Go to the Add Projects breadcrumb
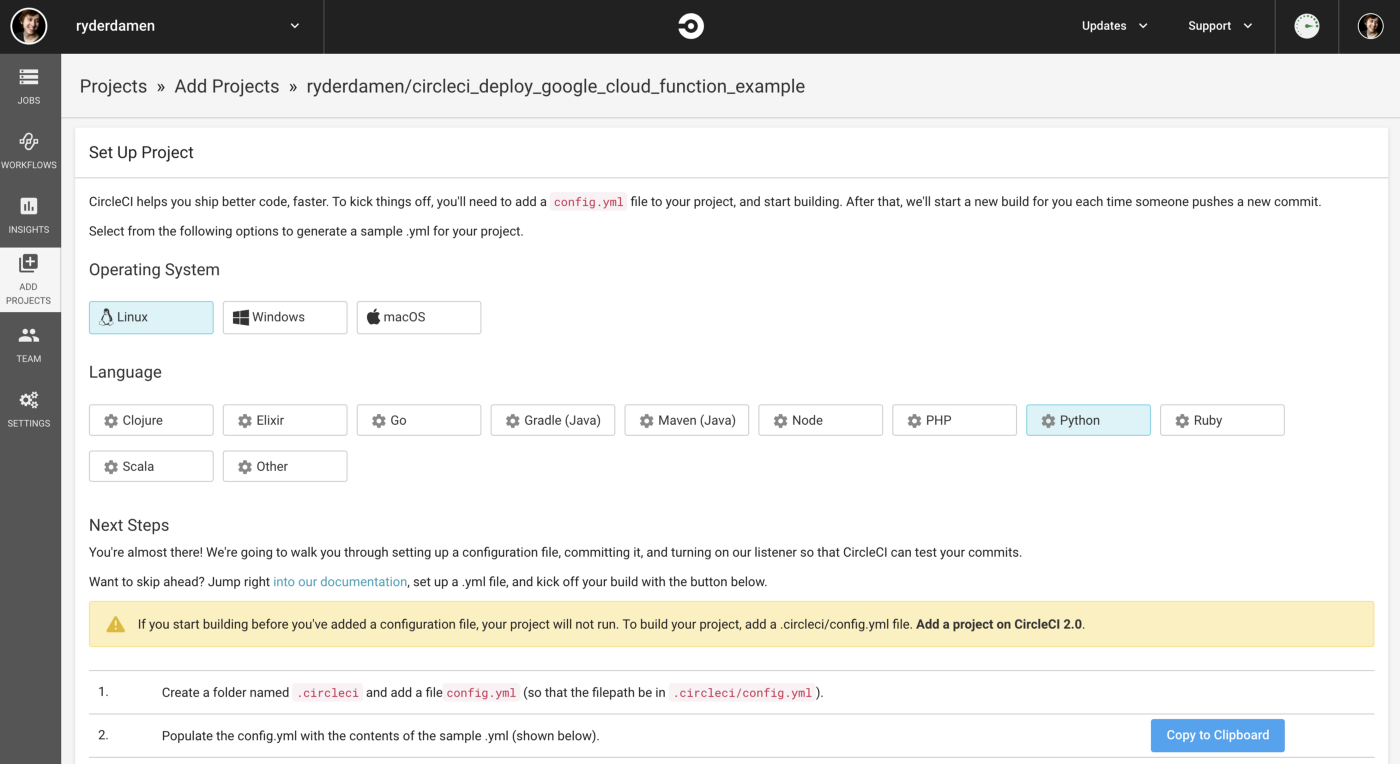 pos(227,86)
